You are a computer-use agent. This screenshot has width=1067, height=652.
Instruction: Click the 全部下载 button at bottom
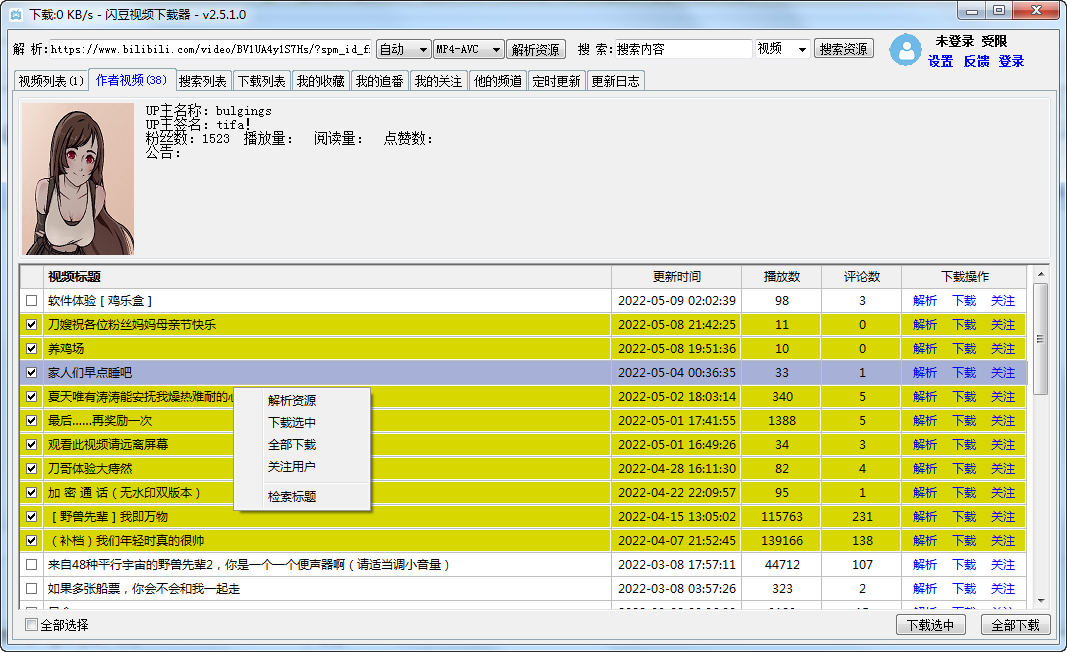click(1015, 625)
